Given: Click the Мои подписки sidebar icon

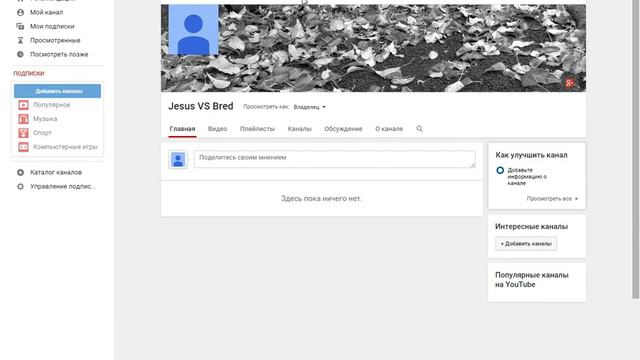Looking at the screenshot, I should (x=20, y=26).
